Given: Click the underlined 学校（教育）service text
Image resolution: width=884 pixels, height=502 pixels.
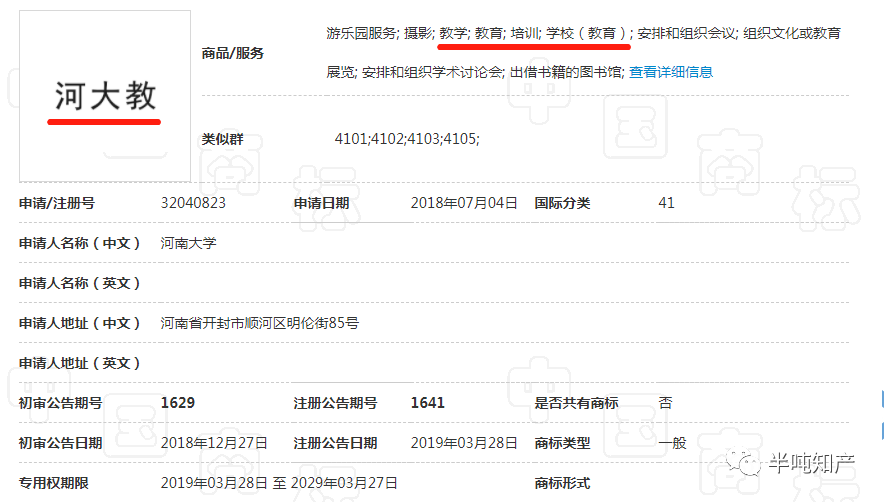Looking at the screenshot, I should tap(587, 33).
